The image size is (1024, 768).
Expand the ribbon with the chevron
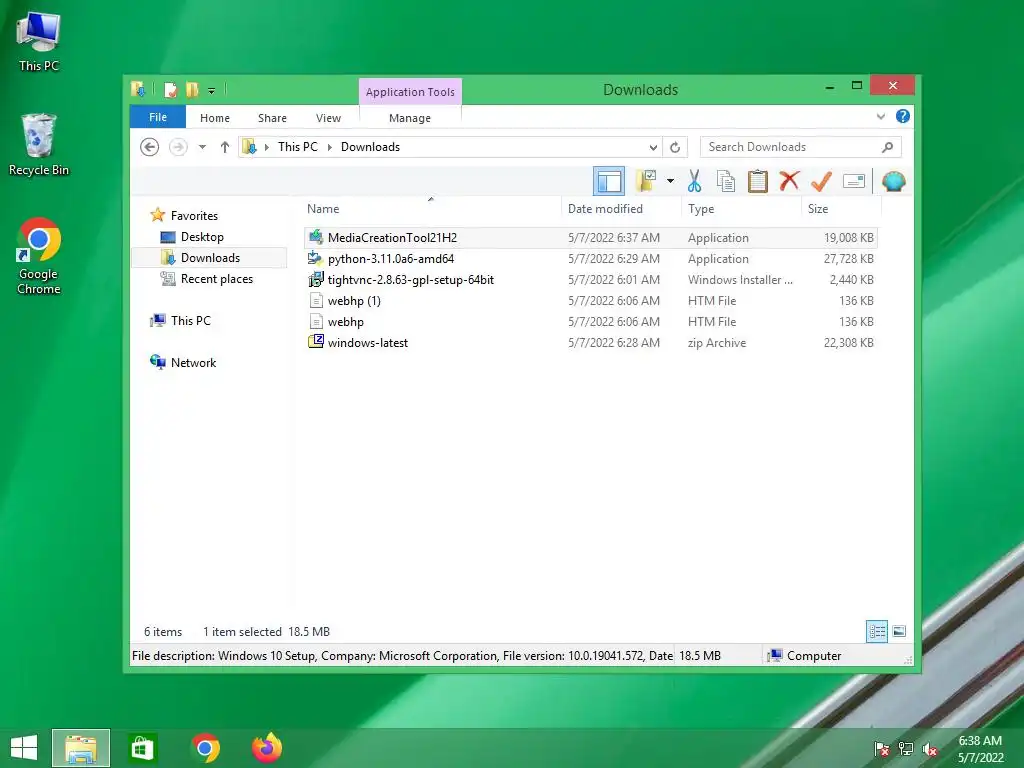[881, 116]
